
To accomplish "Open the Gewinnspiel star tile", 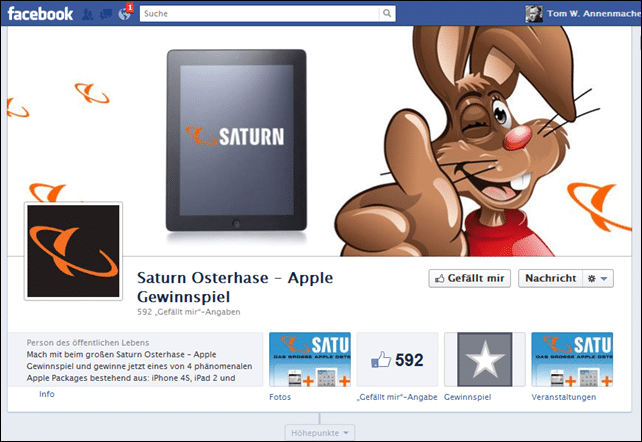I will coord(485,359).
